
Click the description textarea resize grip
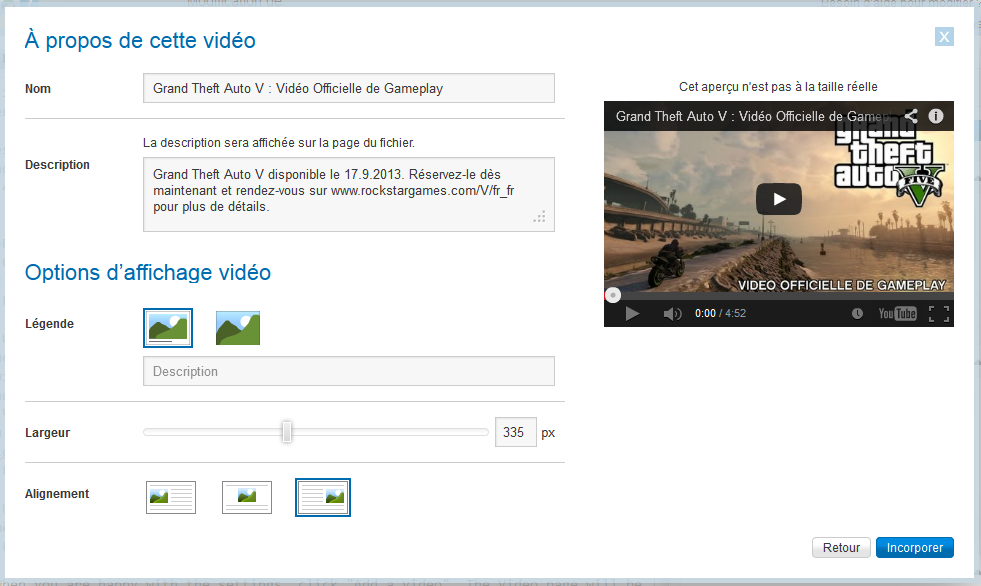(x=539, y=217)
